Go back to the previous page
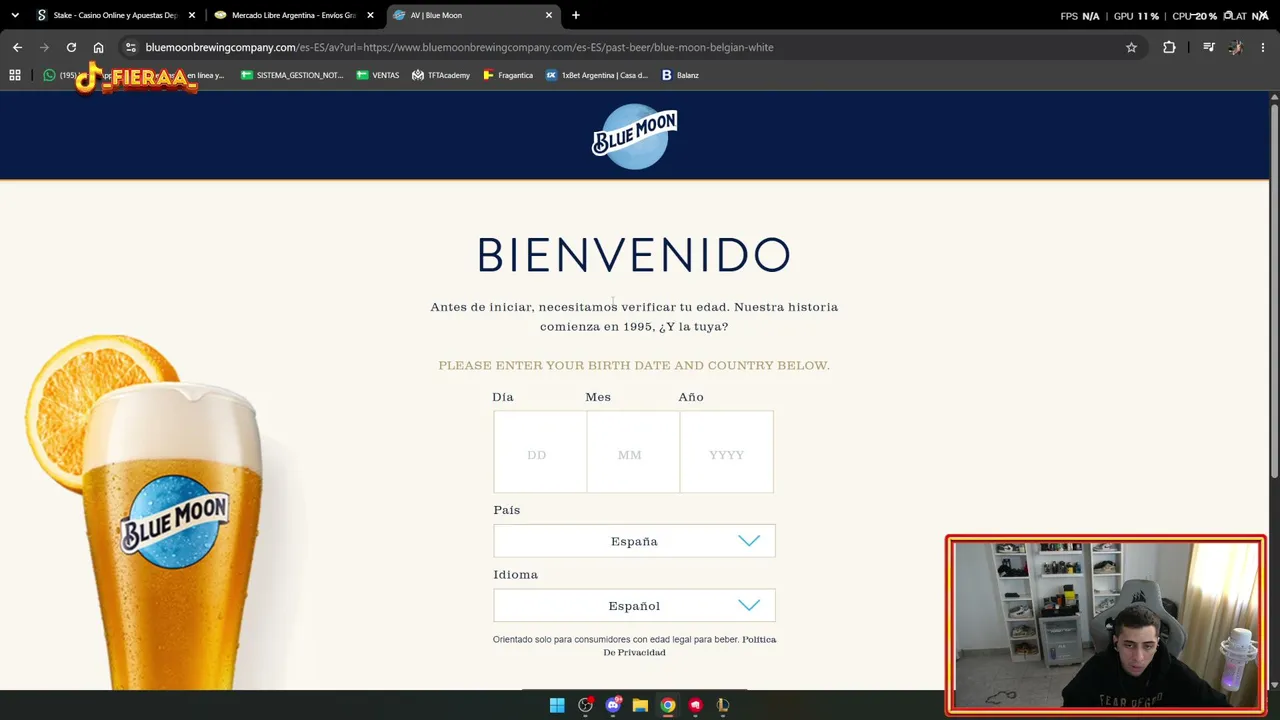Viewport: 1280px width, 720px height. click(x=17, y=47)
